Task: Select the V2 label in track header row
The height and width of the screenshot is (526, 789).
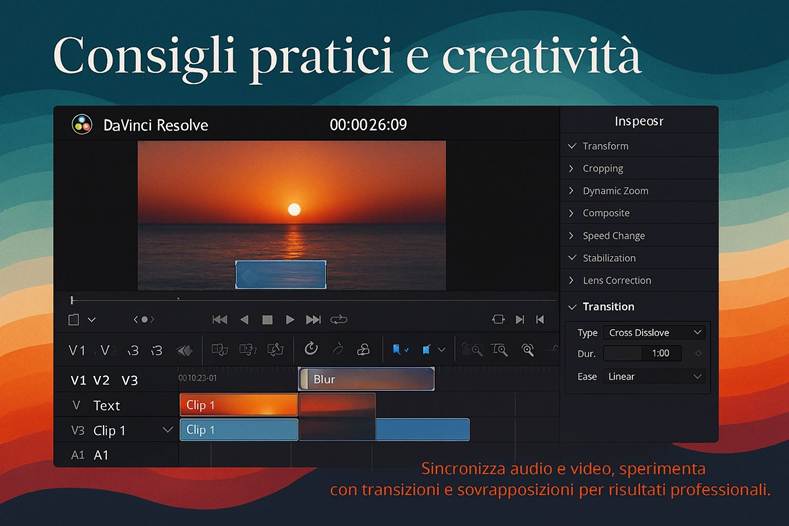Action: [101, 381]
